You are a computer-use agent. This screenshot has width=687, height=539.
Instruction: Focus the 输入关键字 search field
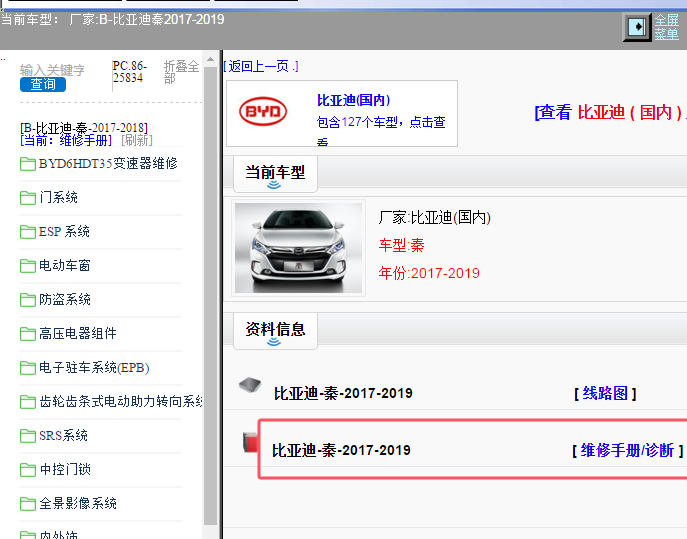click(x=52, y=70)
